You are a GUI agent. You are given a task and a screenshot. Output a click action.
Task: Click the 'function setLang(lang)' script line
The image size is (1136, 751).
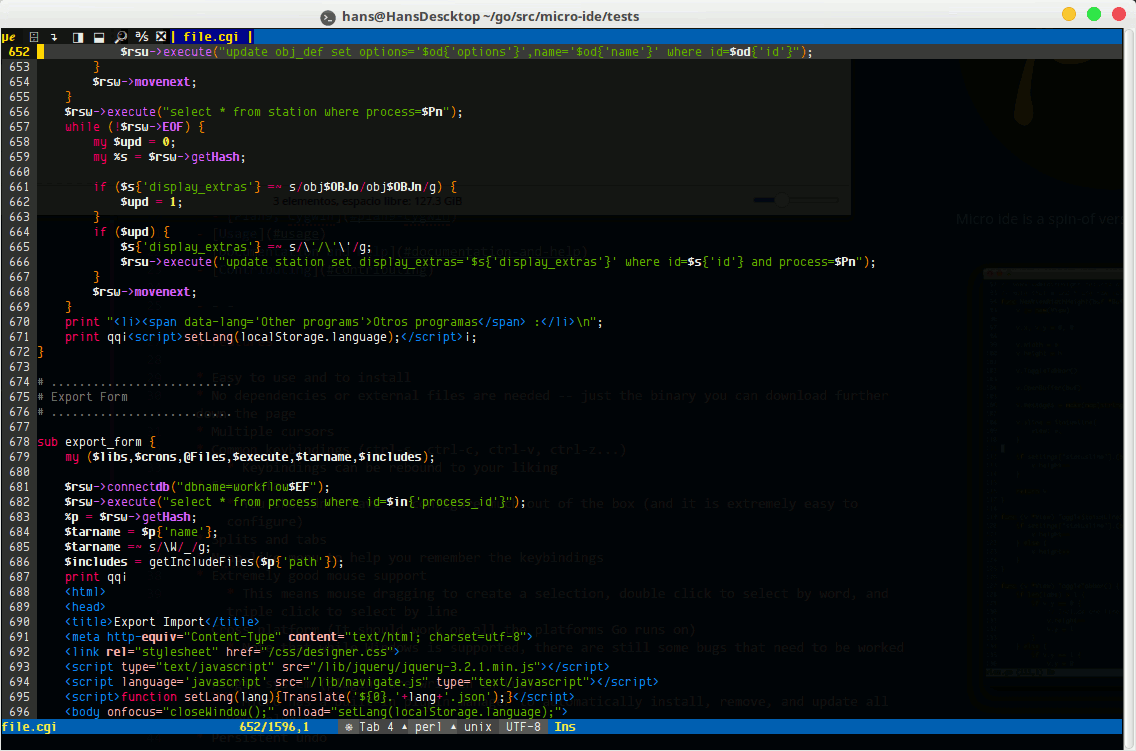click(x=320, y=697)
